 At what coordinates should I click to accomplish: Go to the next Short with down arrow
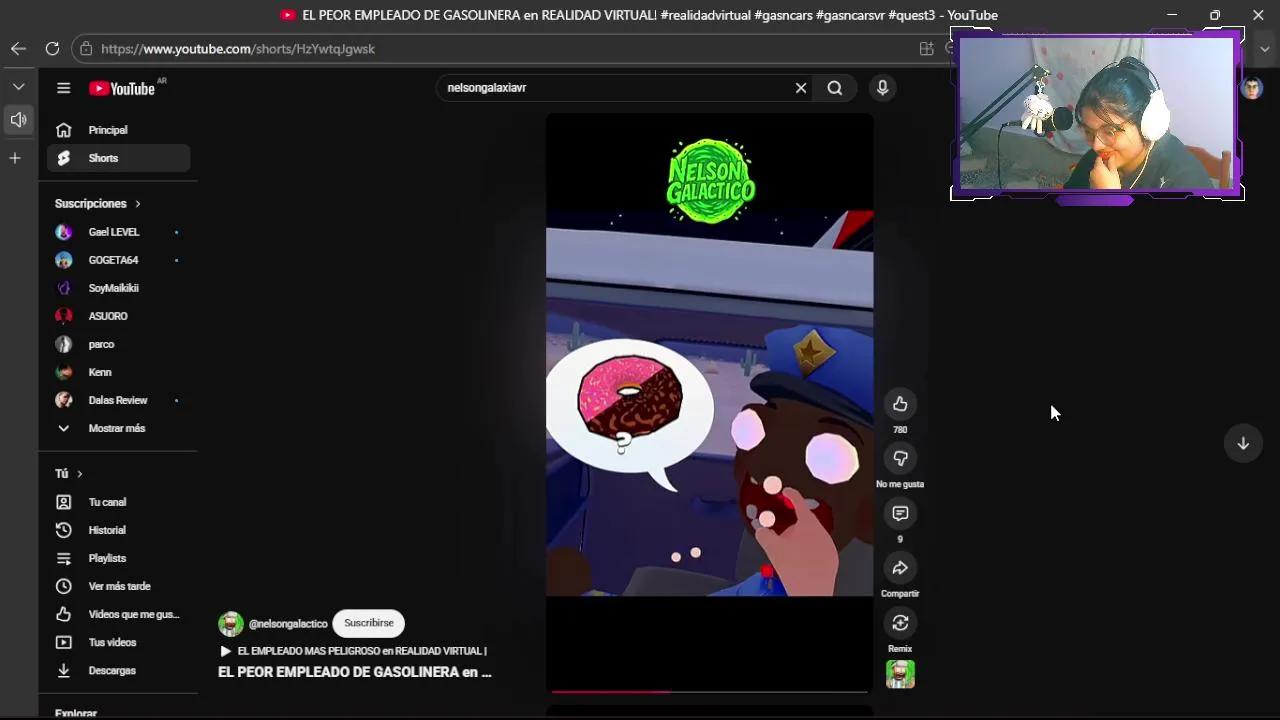tap(1243, 443)
